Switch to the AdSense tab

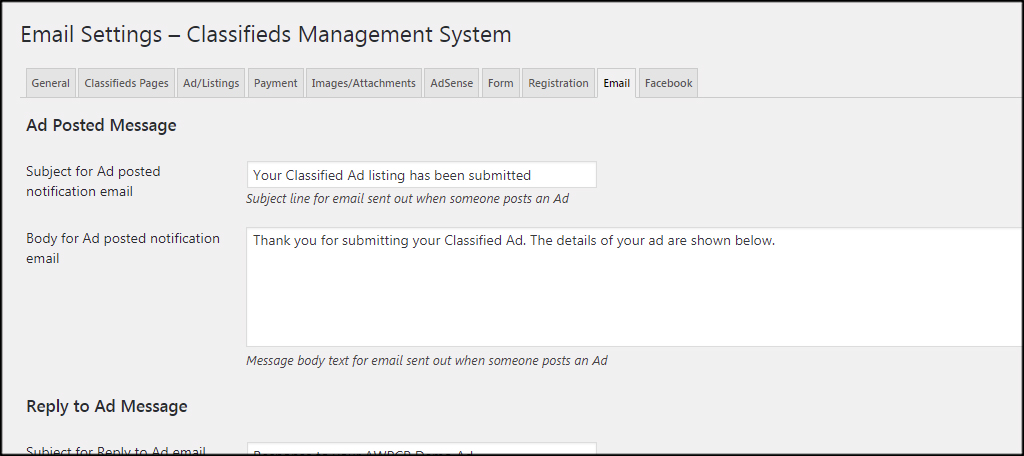(452, 83)
